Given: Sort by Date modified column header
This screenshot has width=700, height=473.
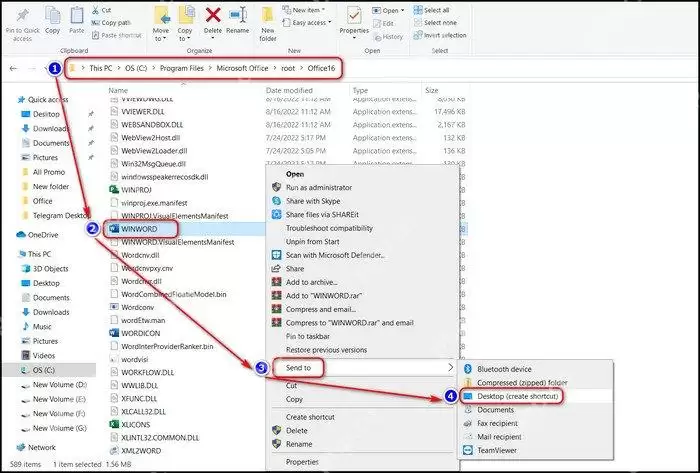Looking at the screenshot, I should pyautogui.click(x=289, y=91).
